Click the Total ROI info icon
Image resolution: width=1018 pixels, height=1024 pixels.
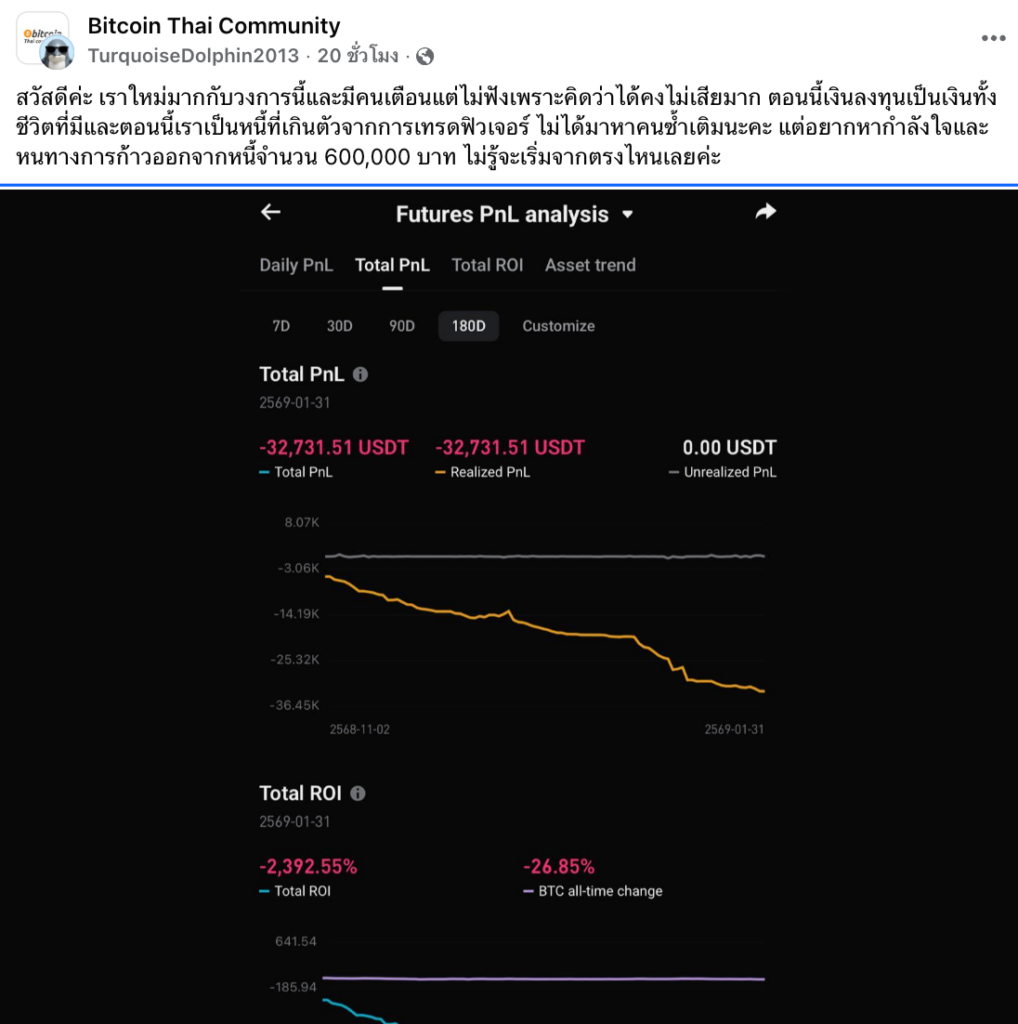pos(358,793)
